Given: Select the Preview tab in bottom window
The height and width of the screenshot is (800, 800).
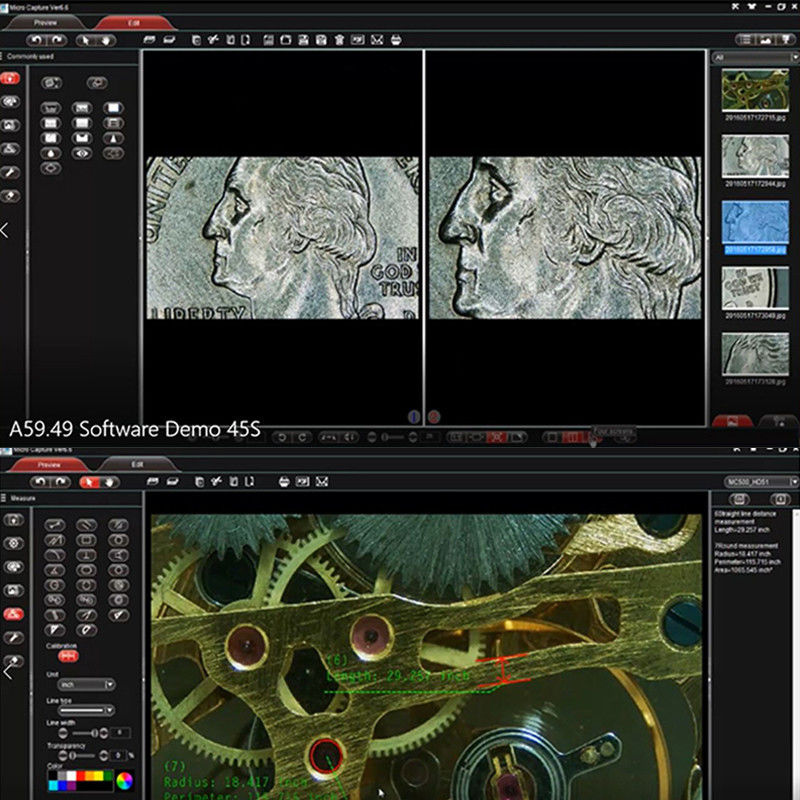Looking at the screenshot, I should coord(49,464).
